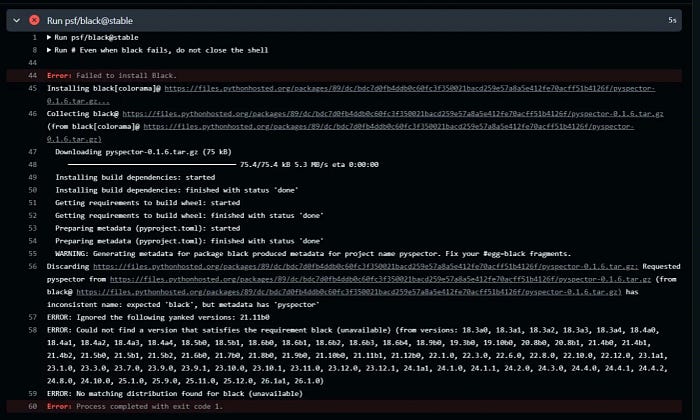Click line number 48

point(33,165)
